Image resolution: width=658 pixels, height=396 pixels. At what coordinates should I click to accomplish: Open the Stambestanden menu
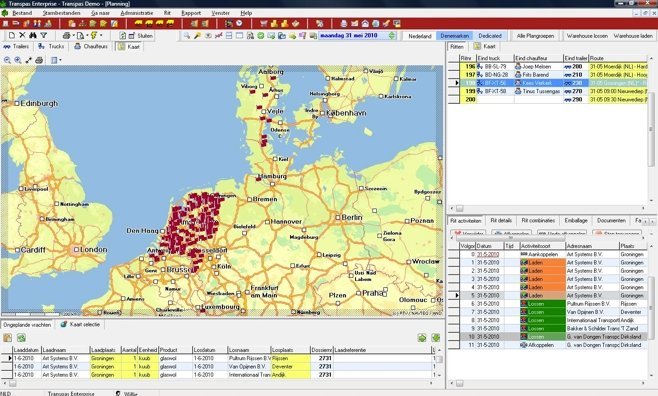[x=61, y=13]
